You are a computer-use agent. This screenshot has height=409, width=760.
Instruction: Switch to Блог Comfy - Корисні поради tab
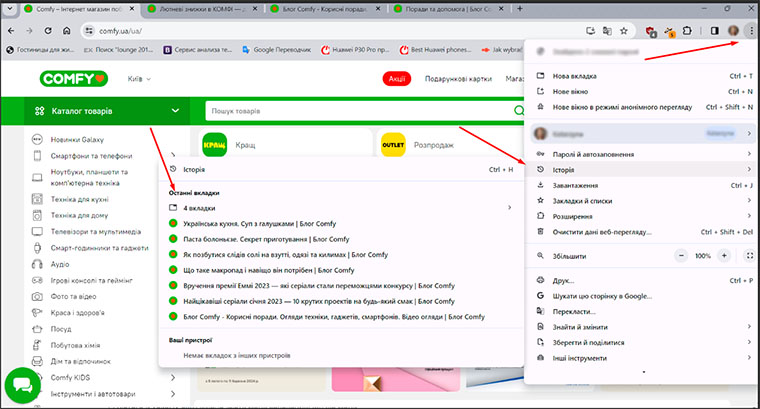[326, 9]
